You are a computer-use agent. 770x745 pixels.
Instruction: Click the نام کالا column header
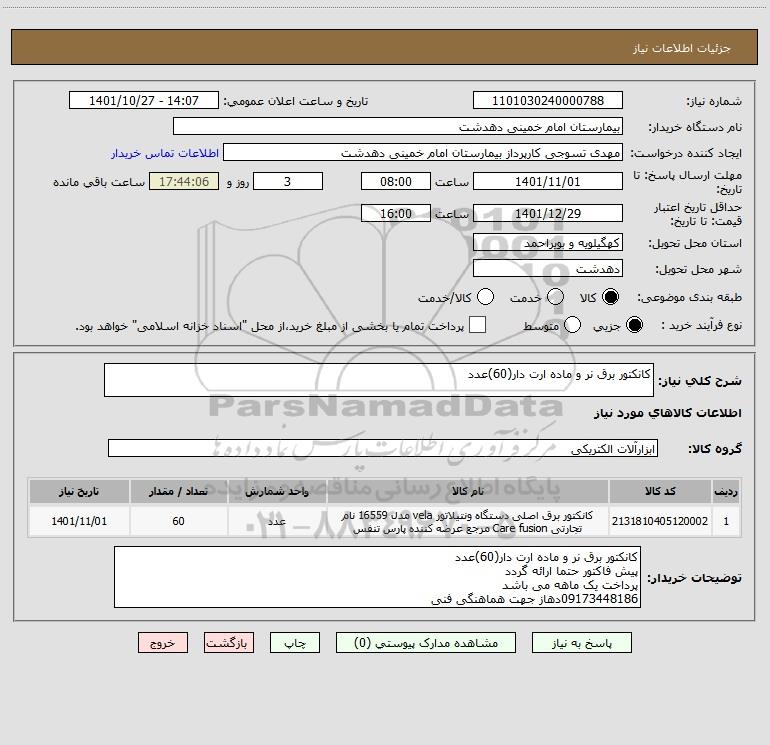(468, 491)
